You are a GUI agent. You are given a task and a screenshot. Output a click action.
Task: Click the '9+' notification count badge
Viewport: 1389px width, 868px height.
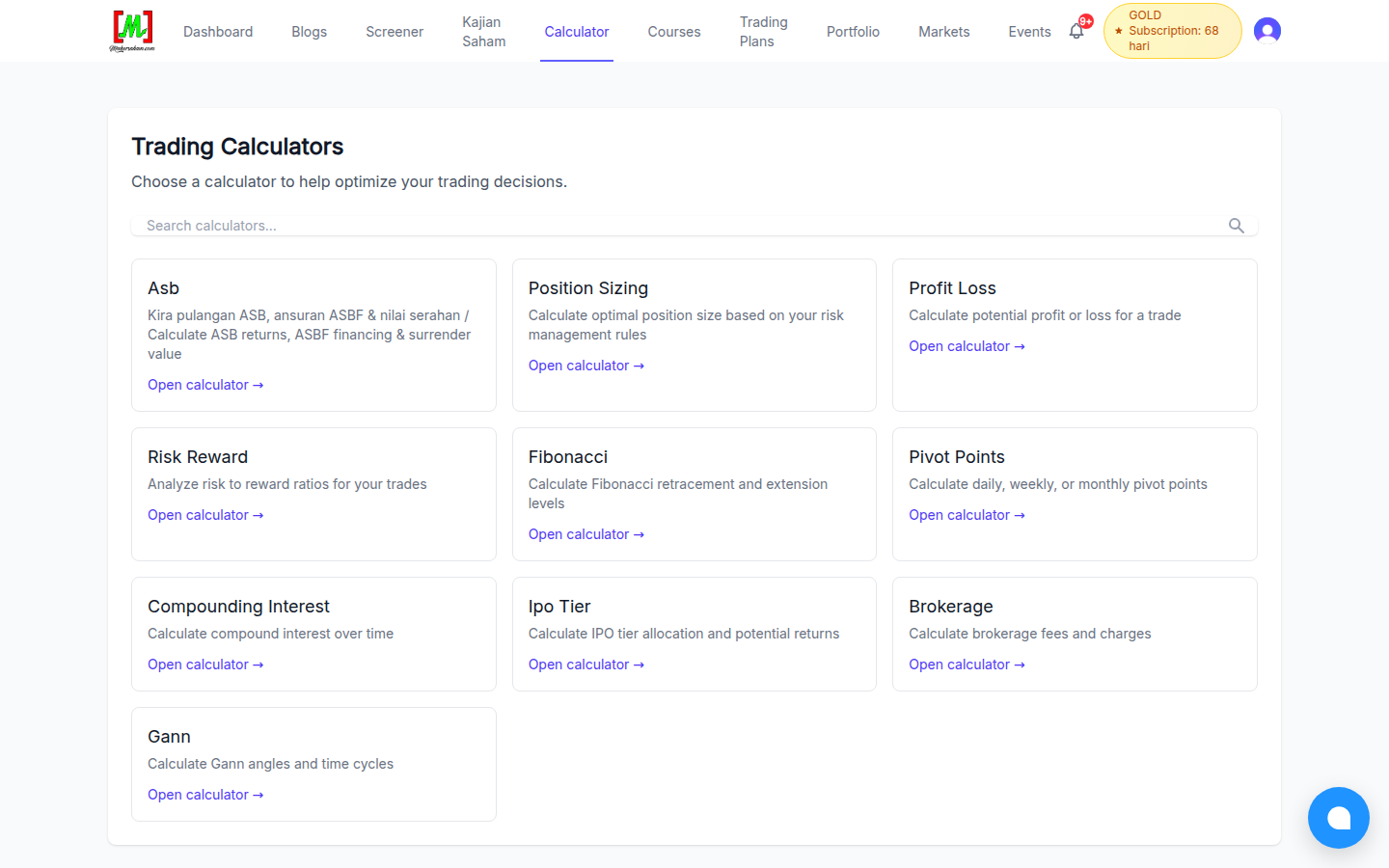[1086, 21]
